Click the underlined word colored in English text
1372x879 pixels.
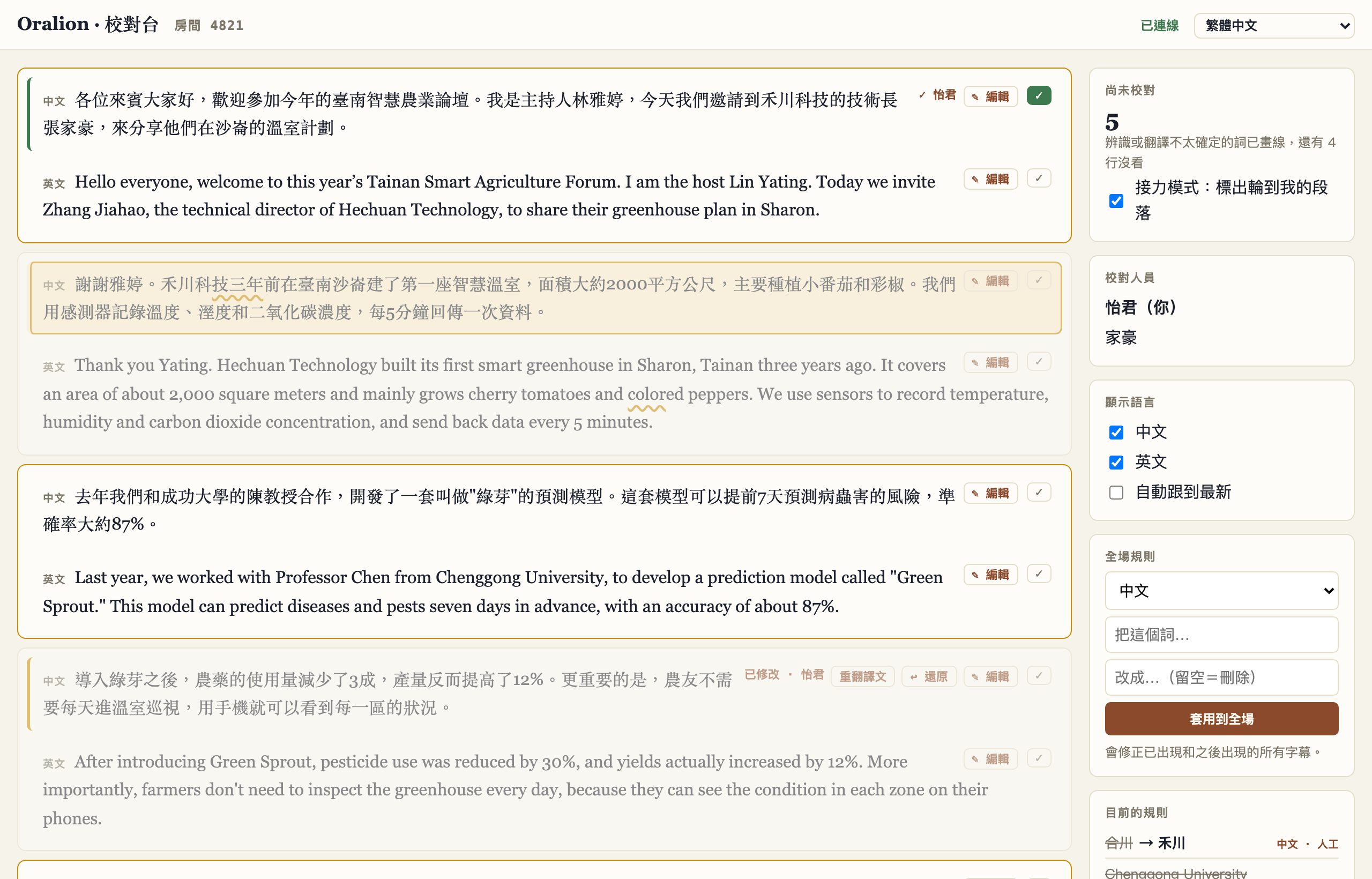point(655,394)
